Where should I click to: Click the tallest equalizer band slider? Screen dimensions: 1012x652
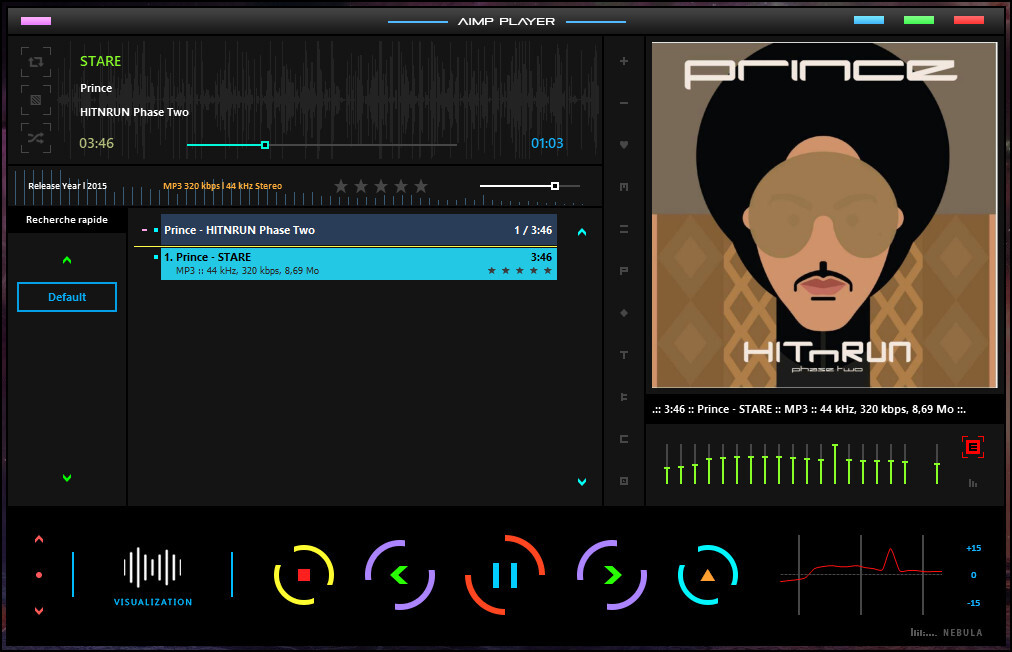(x=835, y=464)
